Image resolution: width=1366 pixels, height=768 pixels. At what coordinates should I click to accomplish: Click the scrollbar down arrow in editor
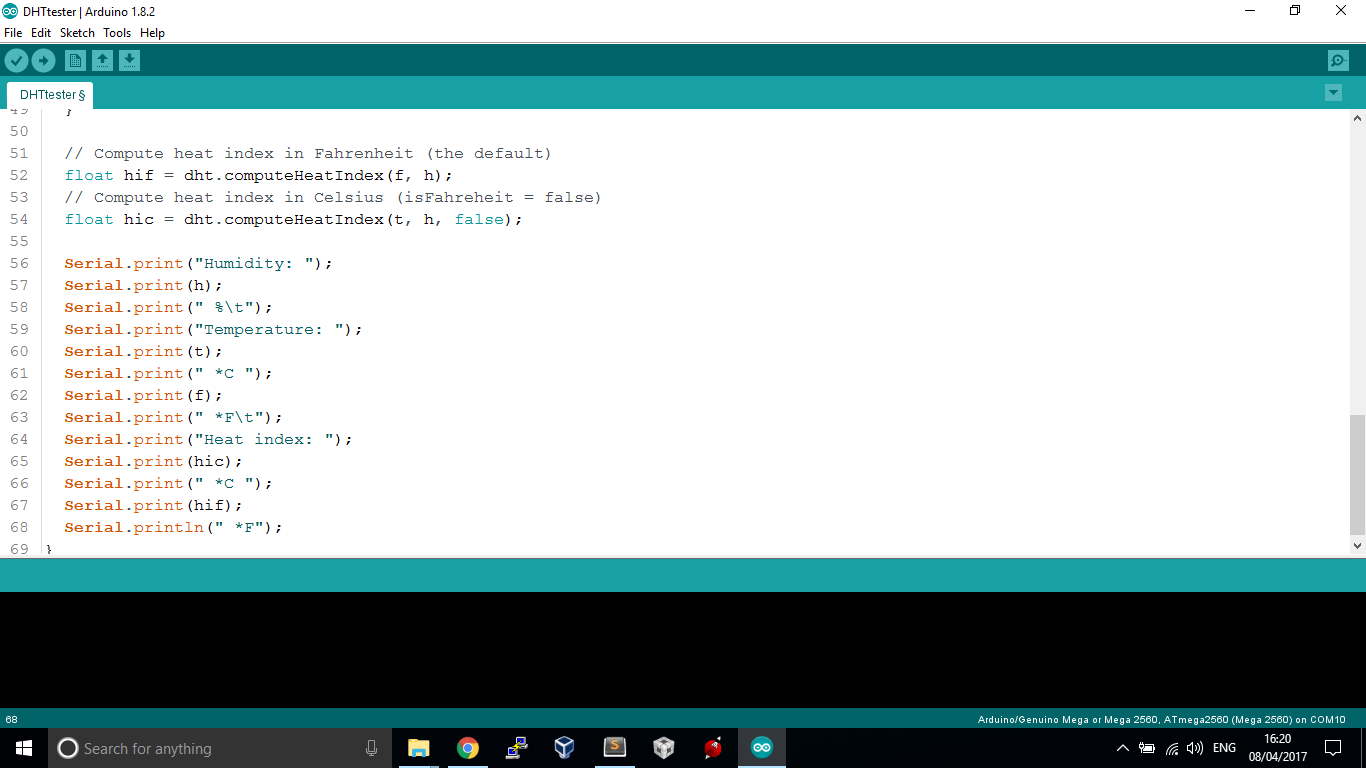[x=1357, y=546]
